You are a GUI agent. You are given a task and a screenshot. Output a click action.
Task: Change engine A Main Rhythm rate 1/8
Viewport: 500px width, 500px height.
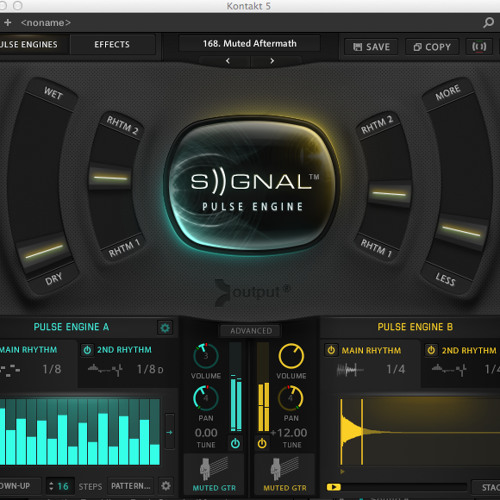click(52, 369)
